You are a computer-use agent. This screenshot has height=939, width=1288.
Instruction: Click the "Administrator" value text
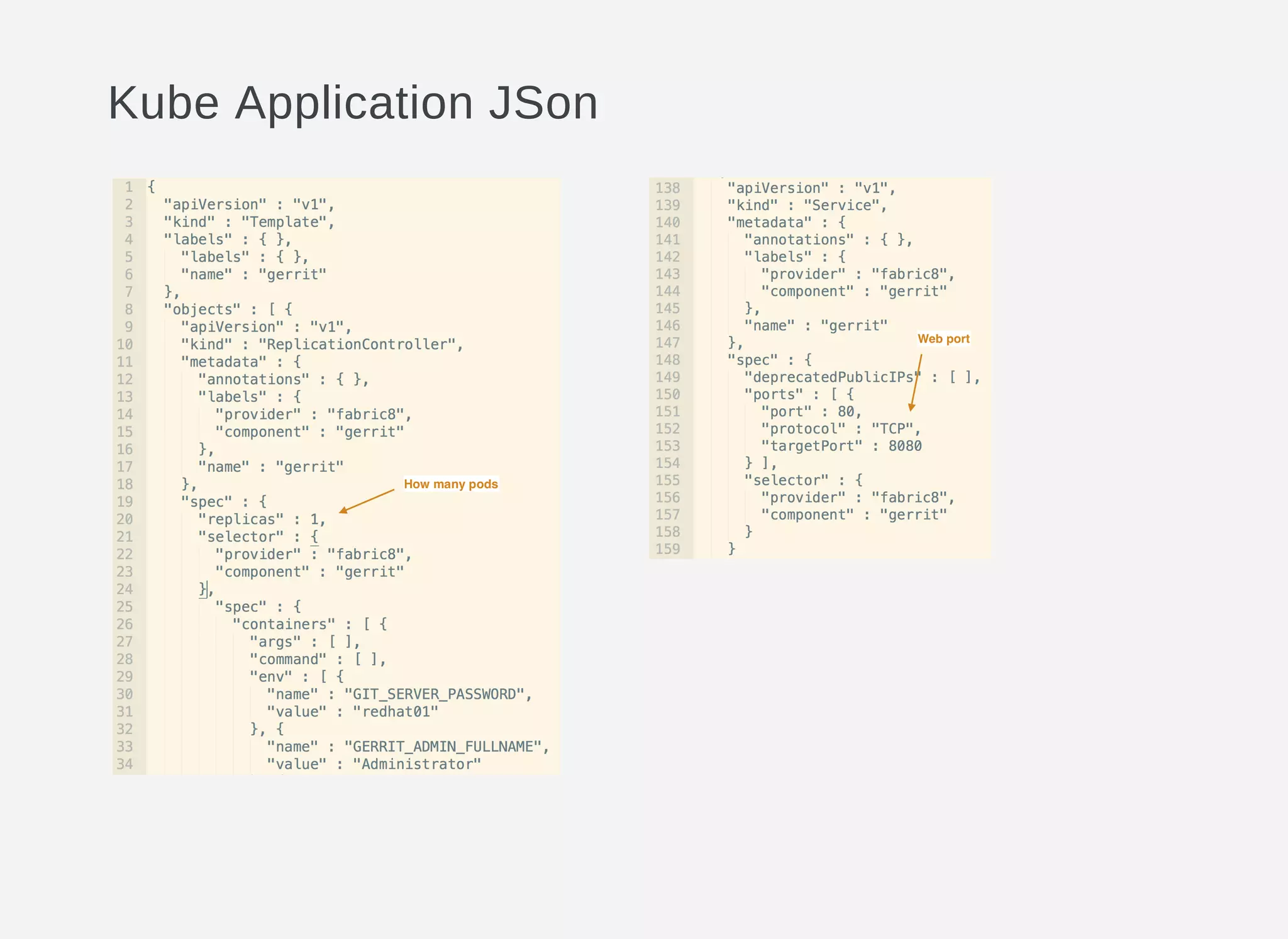pyautogui.click(x=416, y=764)
